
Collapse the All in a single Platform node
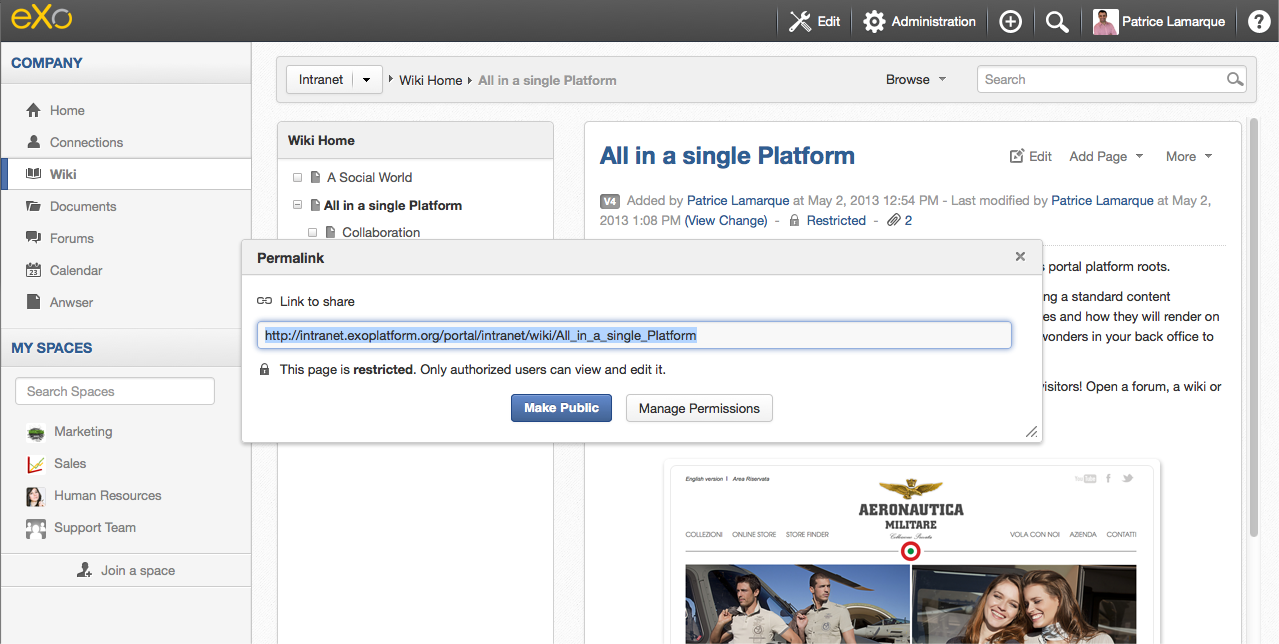coord(297,205)
